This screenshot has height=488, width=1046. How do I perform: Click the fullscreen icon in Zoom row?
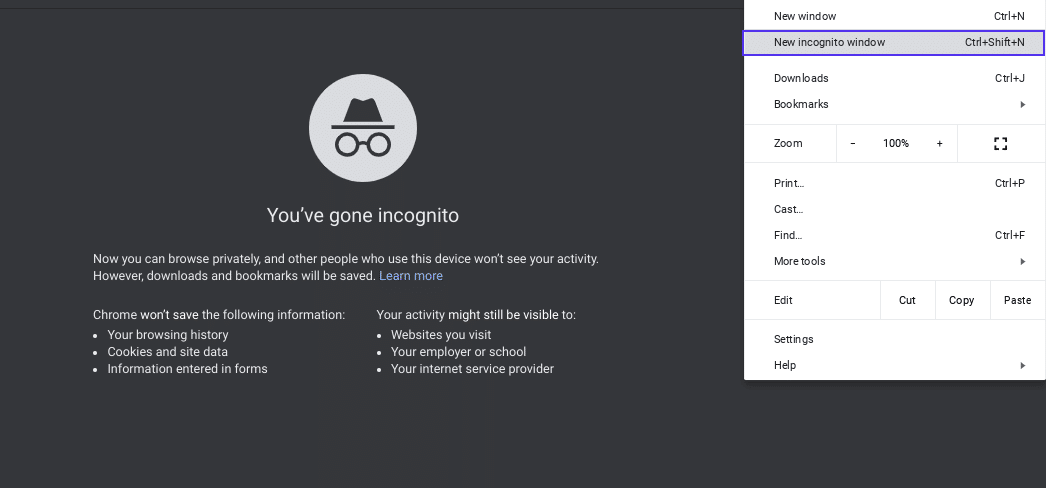(1000, 143)
